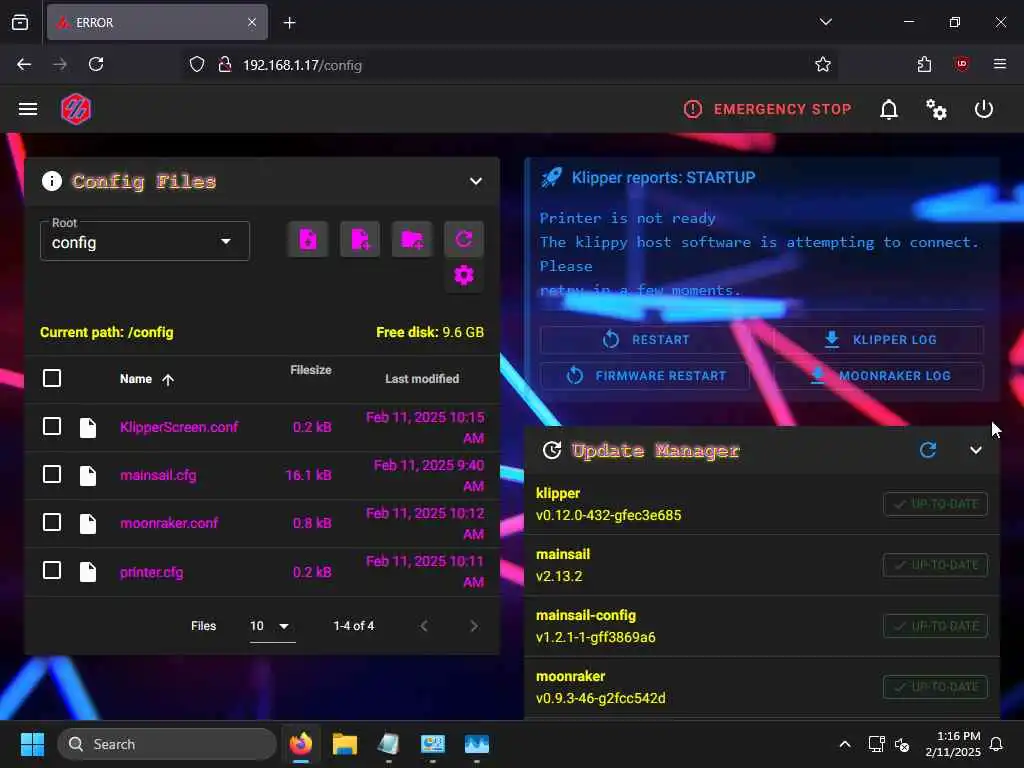Show hidden system tray icons
The width and height of the screenshot is (1024, 768).
[x=844, y=744]
